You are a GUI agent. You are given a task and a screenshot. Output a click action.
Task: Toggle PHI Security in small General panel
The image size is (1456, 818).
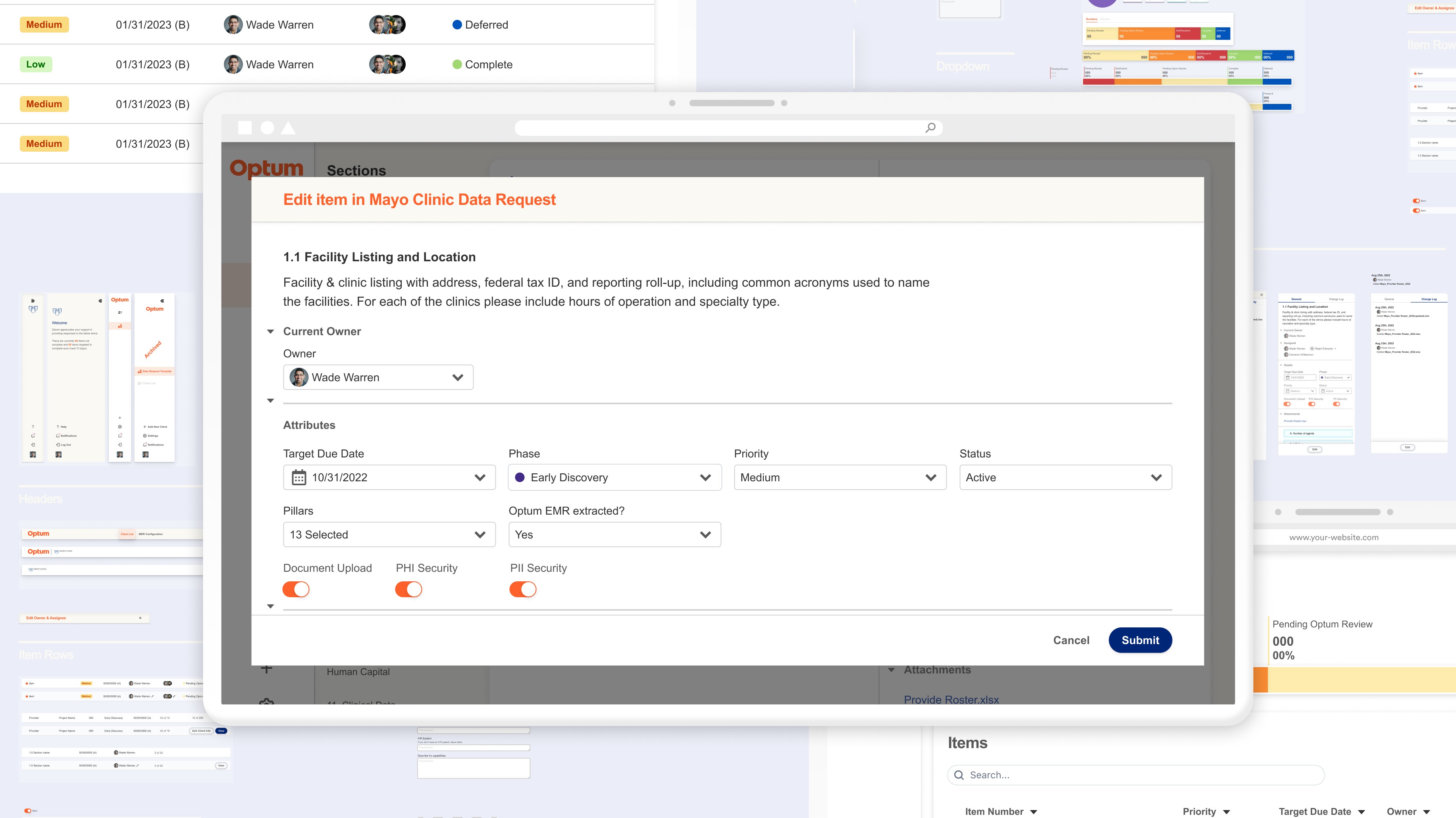1312,404
